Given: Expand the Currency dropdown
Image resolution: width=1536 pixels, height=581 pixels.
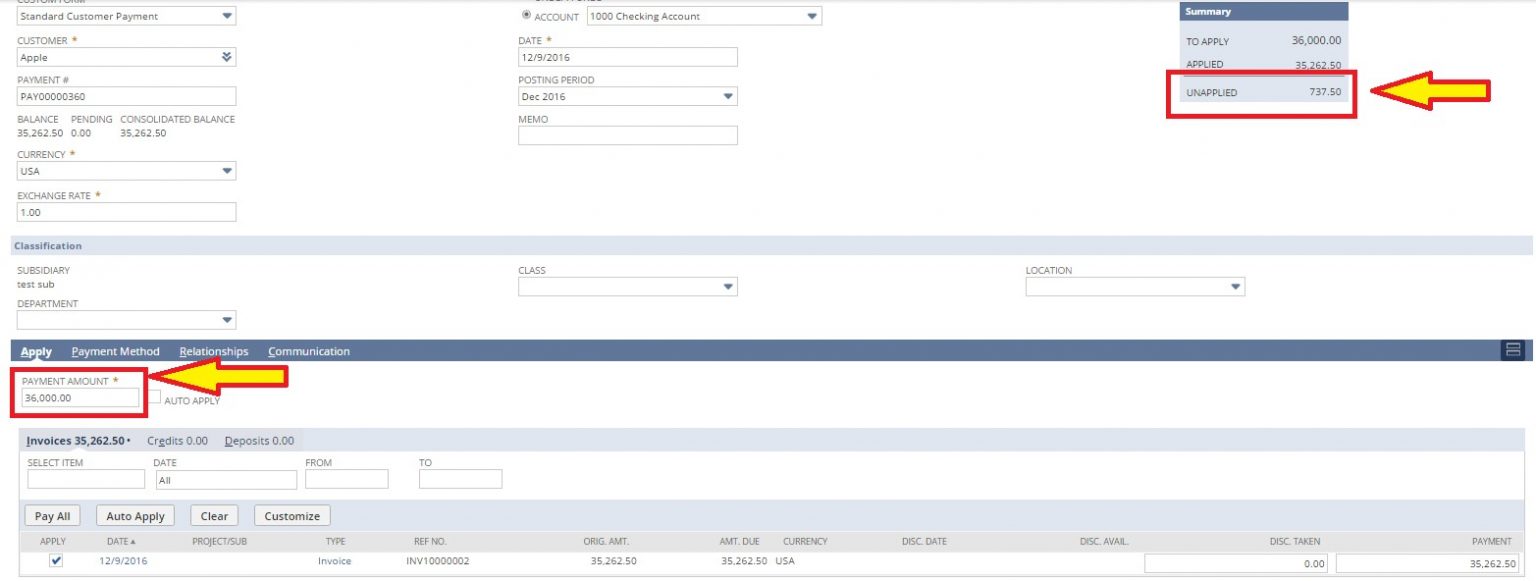Looking at the screenshot, I should (229, 171).
